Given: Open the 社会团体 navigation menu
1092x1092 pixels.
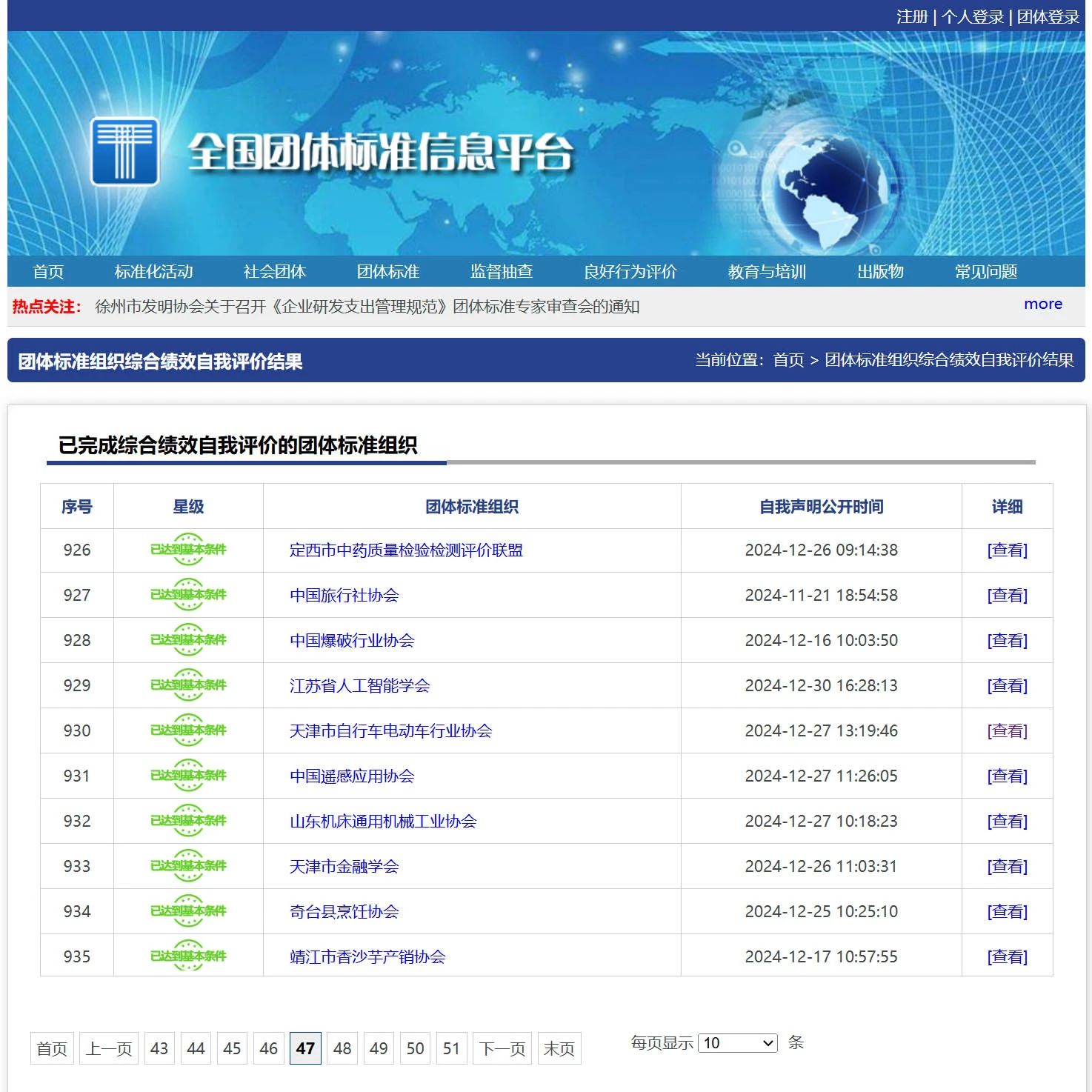Looking at the screenshot, I should coord(274,272).
